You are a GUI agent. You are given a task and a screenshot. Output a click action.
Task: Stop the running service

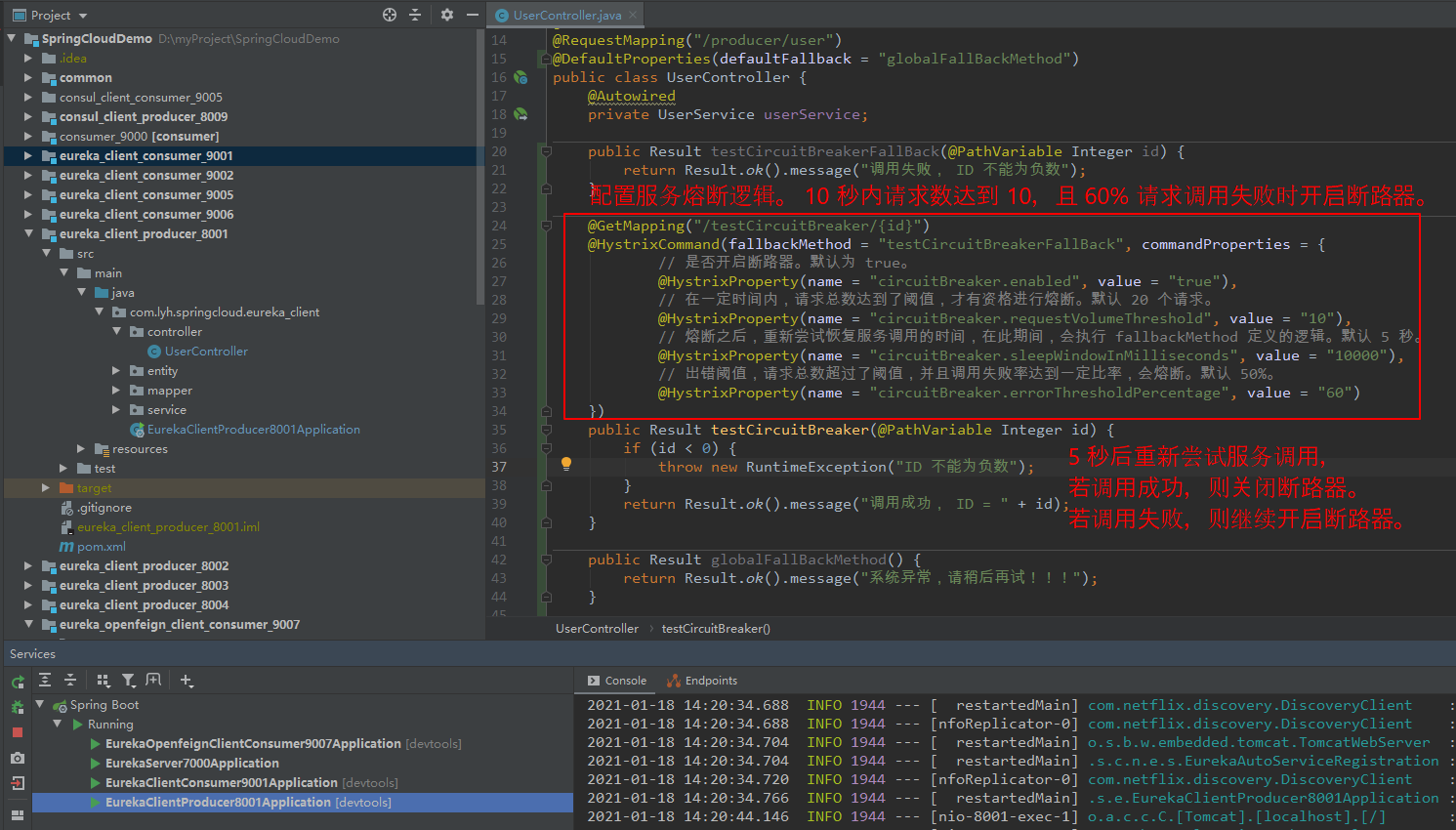(18, 732)
